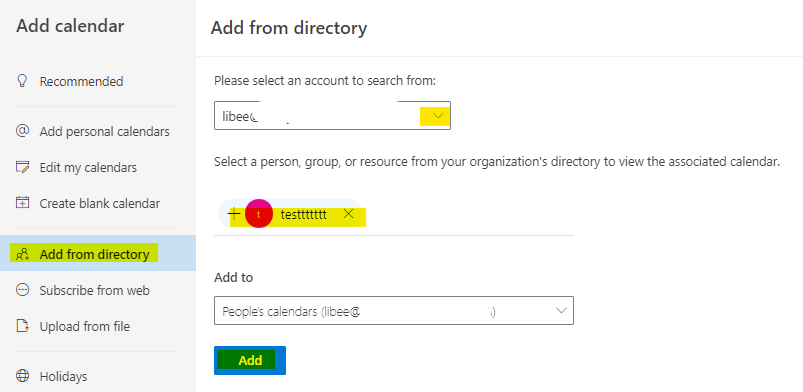Click the Create blank calendar plus icon
The width and height of the screenshot is (803, 392).
click(x=23, y=203)
